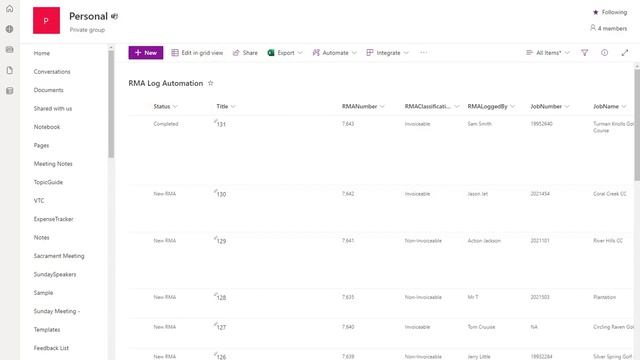Viewport: 640px width, 360px height.
Task: Open the list item titled 127
Action: point(221,327)
